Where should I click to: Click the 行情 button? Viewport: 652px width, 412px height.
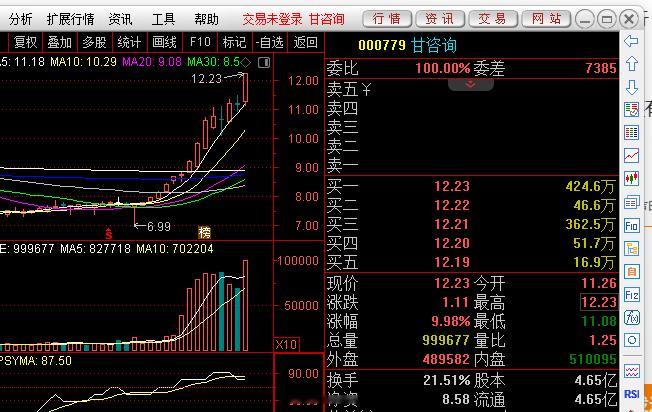pyautogui.click(x=387, y=19)
